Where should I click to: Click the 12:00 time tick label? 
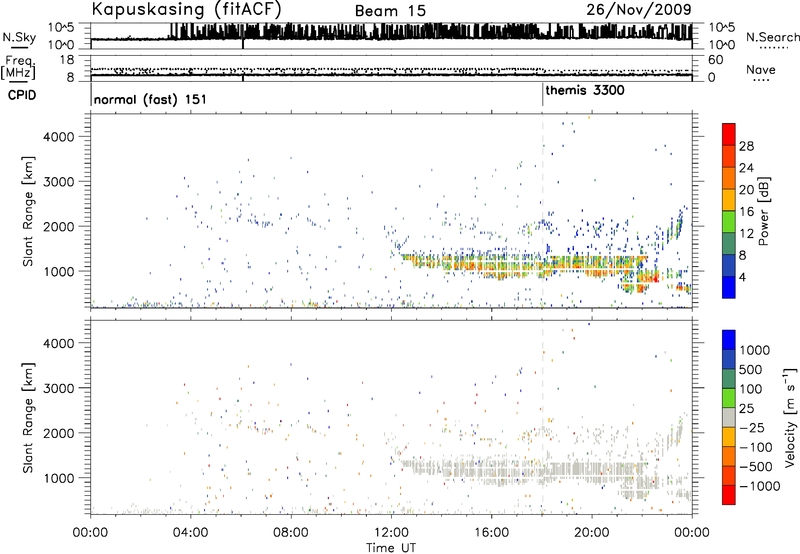click(x=391, y=533)
